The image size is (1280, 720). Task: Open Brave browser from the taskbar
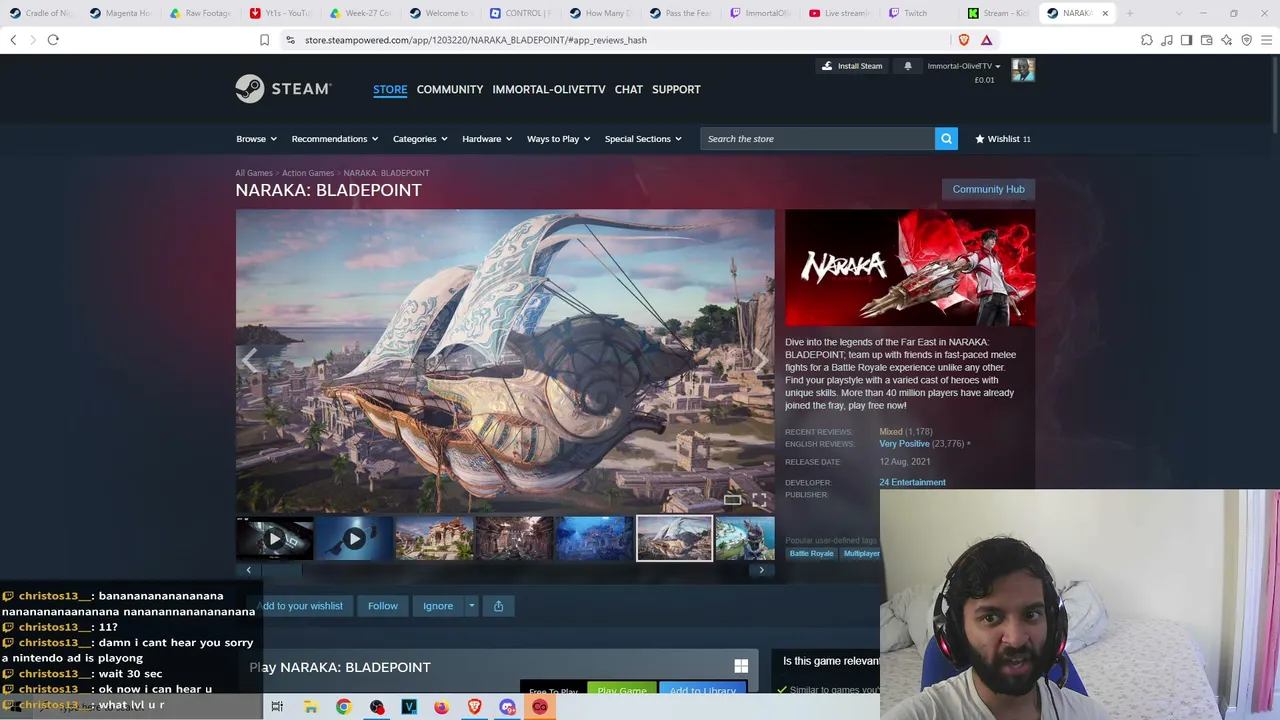[474, 707]
